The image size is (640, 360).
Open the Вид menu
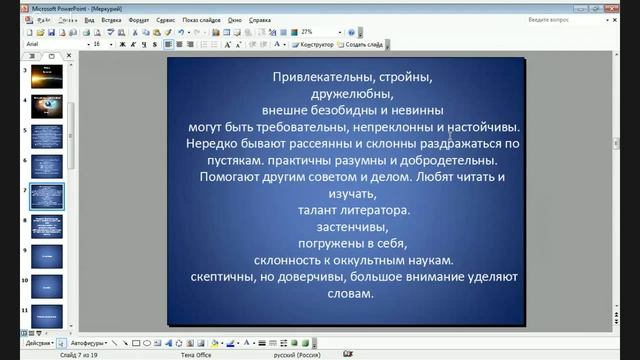point(89,20)
